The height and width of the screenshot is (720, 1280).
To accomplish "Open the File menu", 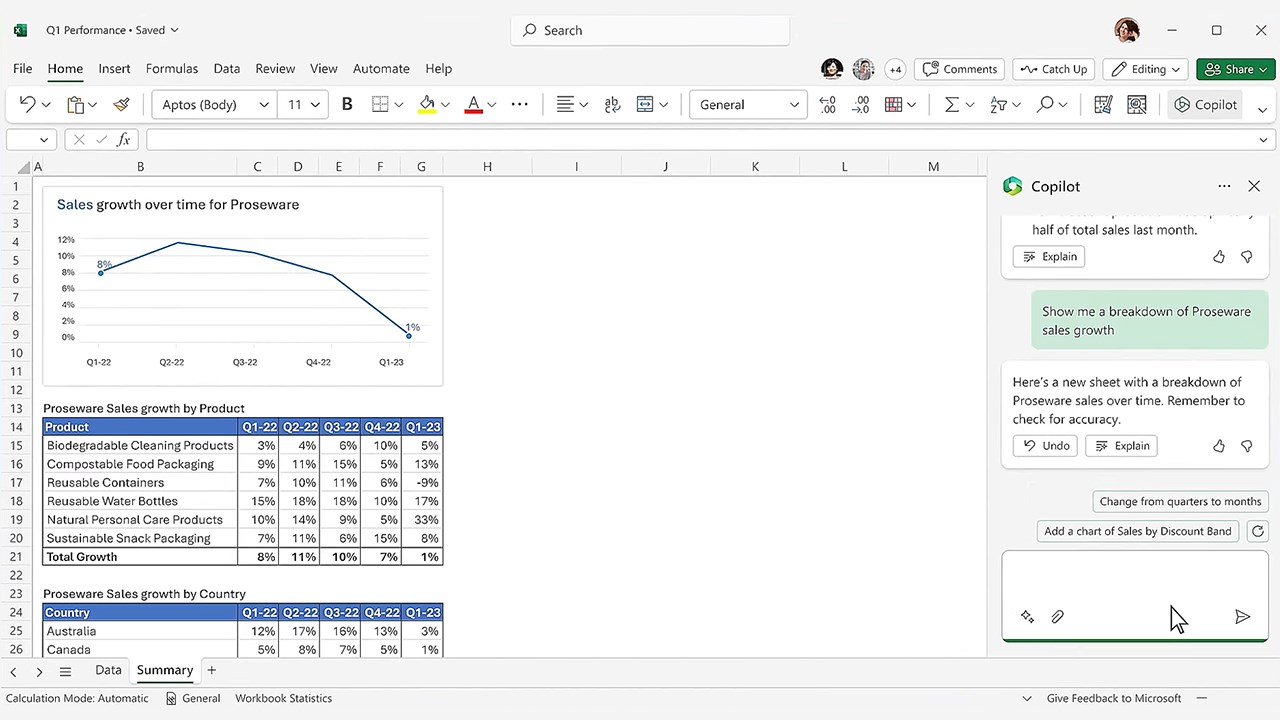I will (22, 69).
